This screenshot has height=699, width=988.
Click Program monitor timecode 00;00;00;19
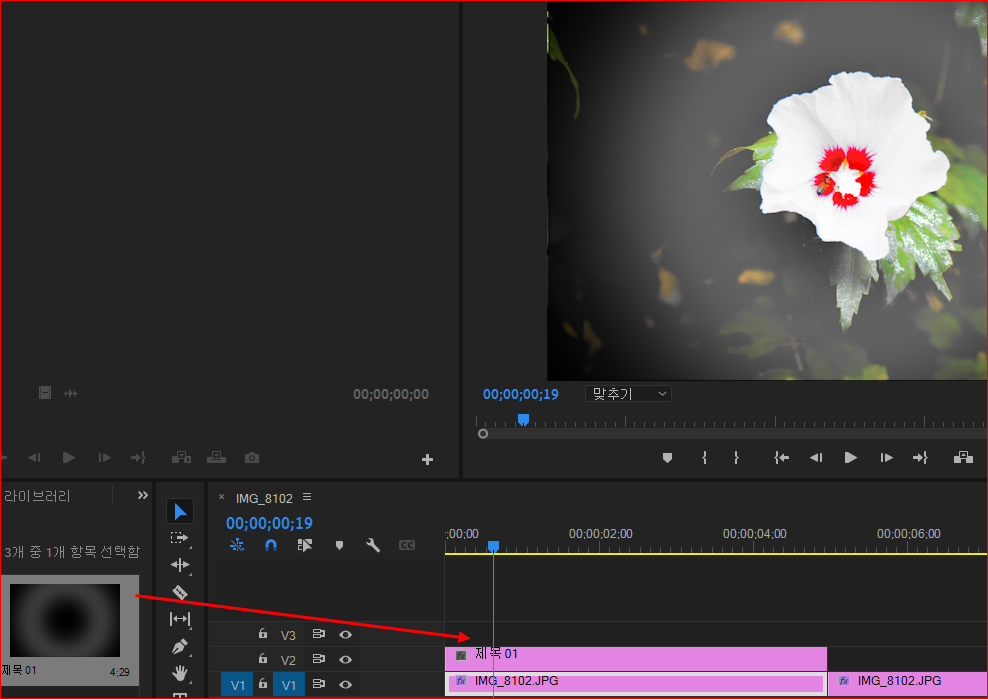[520, 395]
